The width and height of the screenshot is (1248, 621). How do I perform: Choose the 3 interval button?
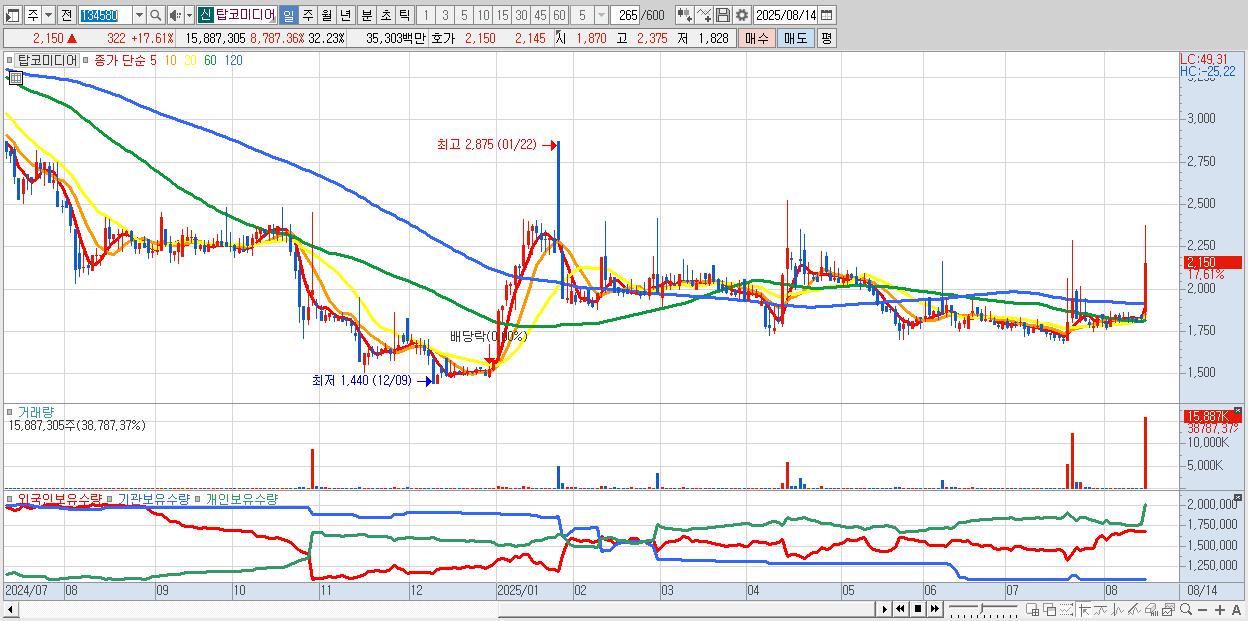point(445,15)
